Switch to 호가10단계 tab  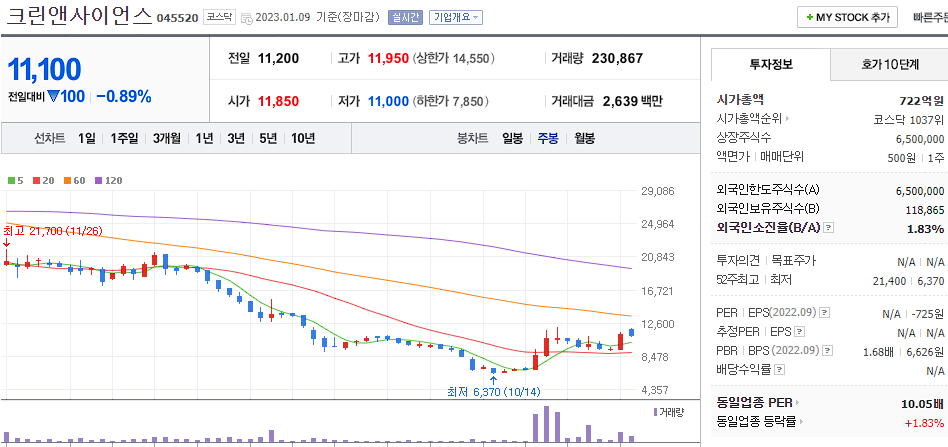coord(890,65)
